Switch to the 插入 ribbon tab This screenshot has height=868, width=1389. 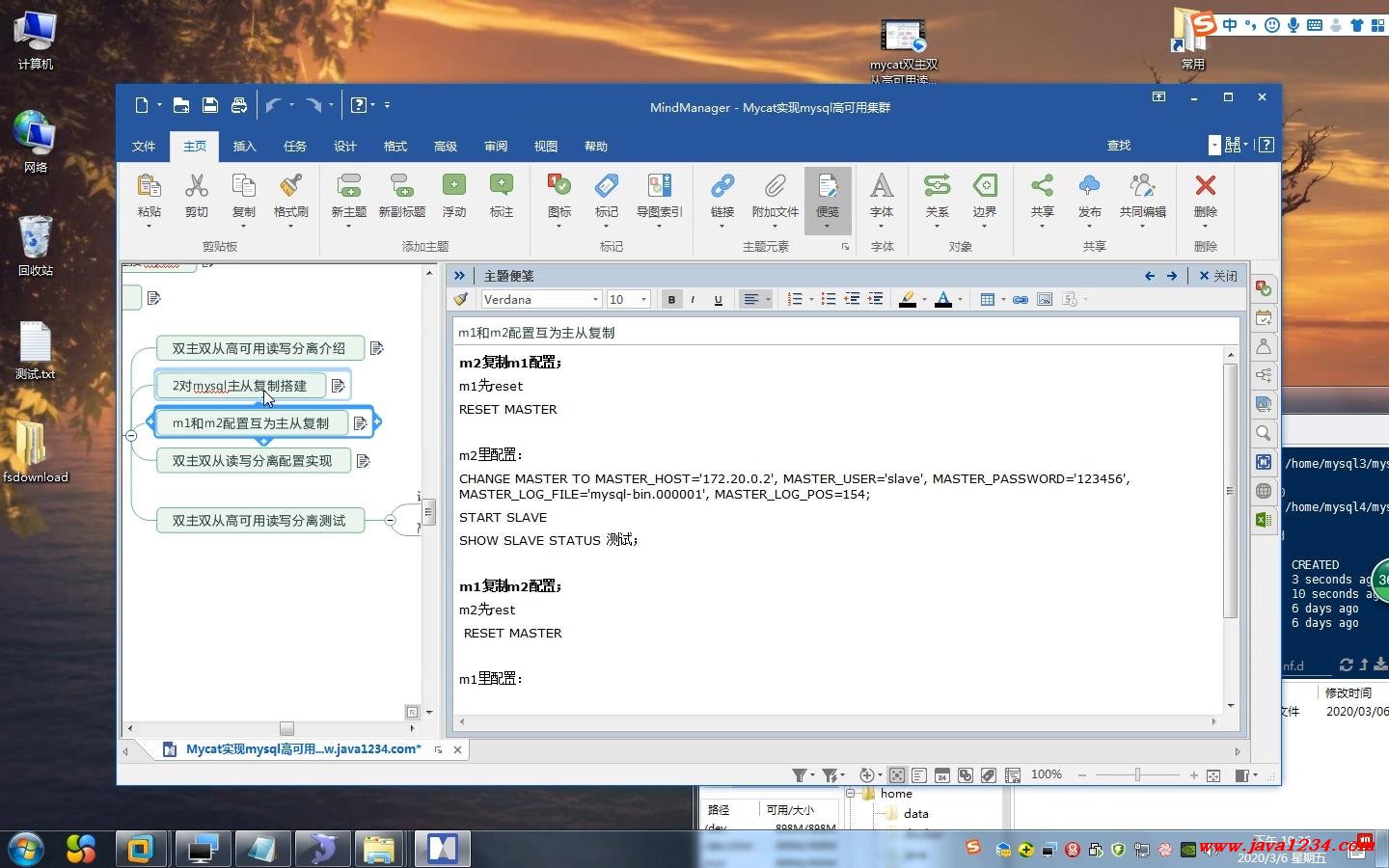pos(245,146)
